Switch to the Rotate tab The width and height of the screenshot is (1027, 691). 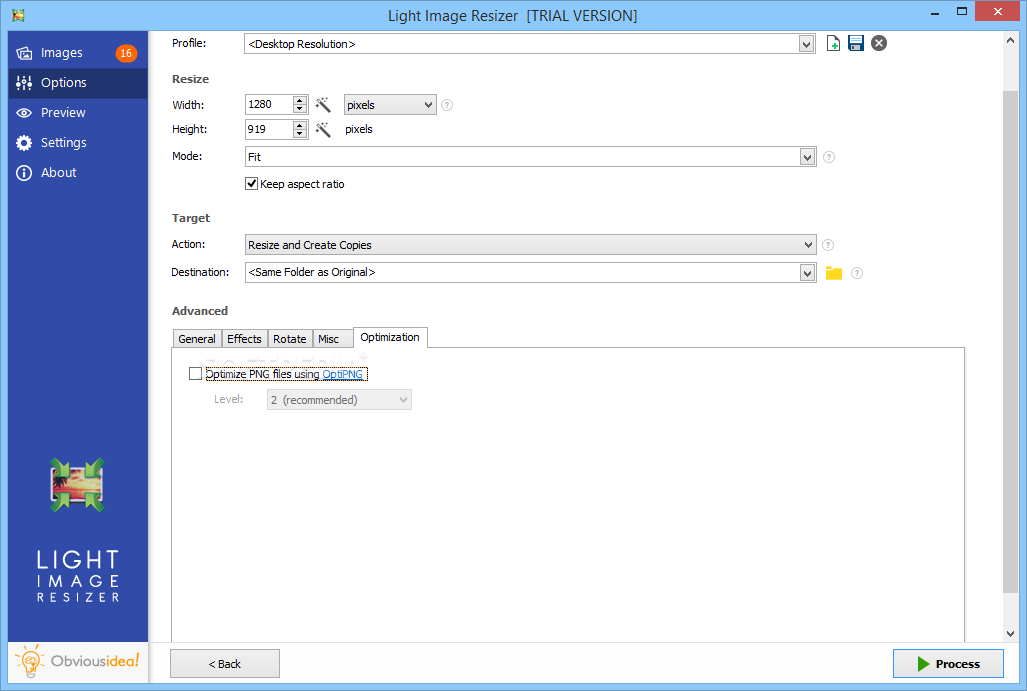tap(289, 339)
